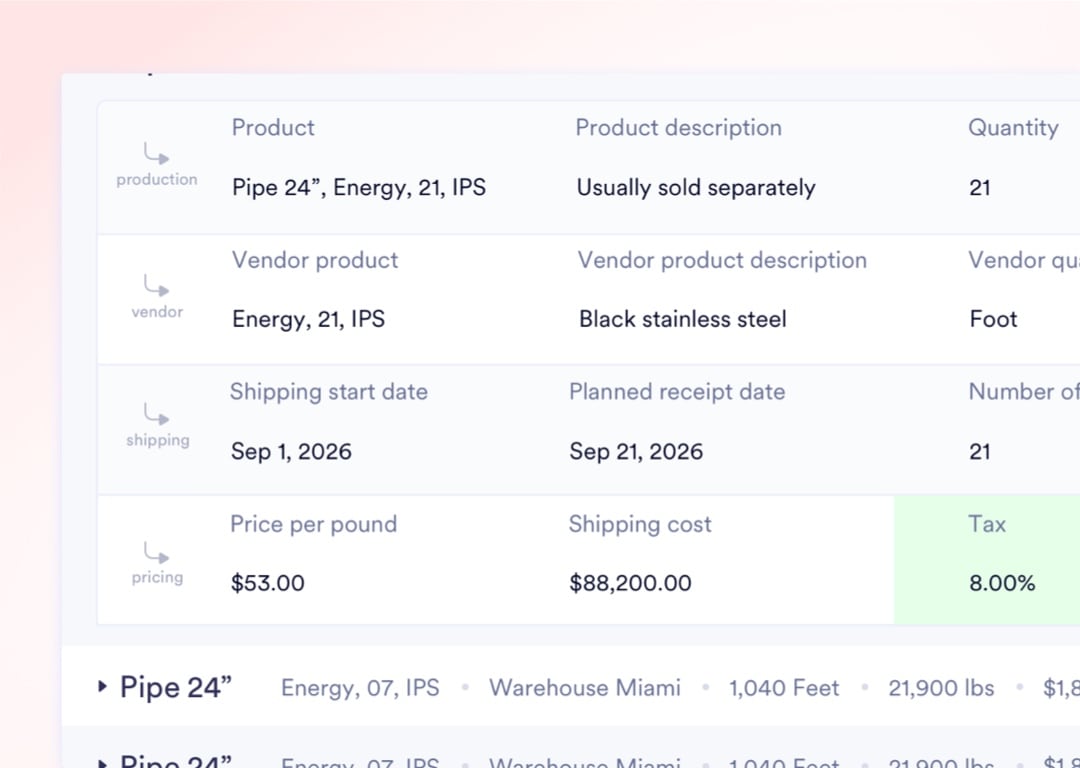The image size is (1080, 768).
Task: Click the Quantity value 21
Action: click(x=978, y=187)
